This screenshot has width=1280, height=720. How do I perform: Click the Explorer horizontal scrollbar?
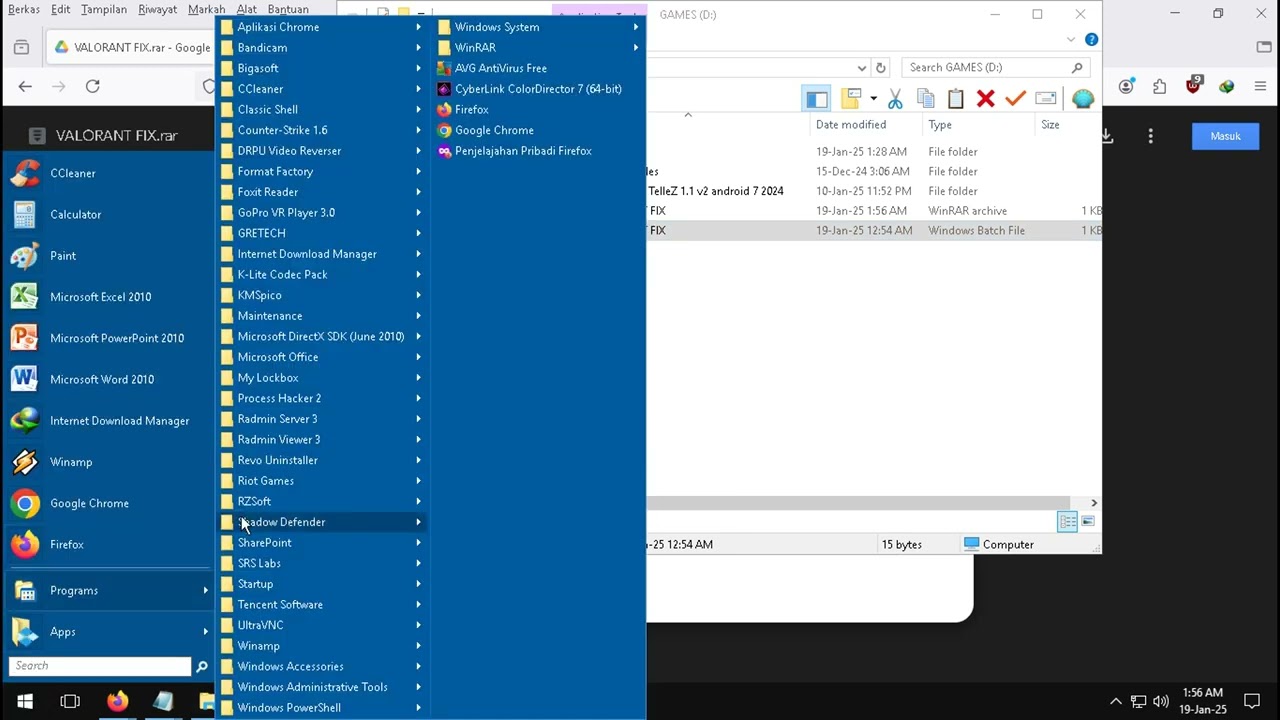click(858, 503)
